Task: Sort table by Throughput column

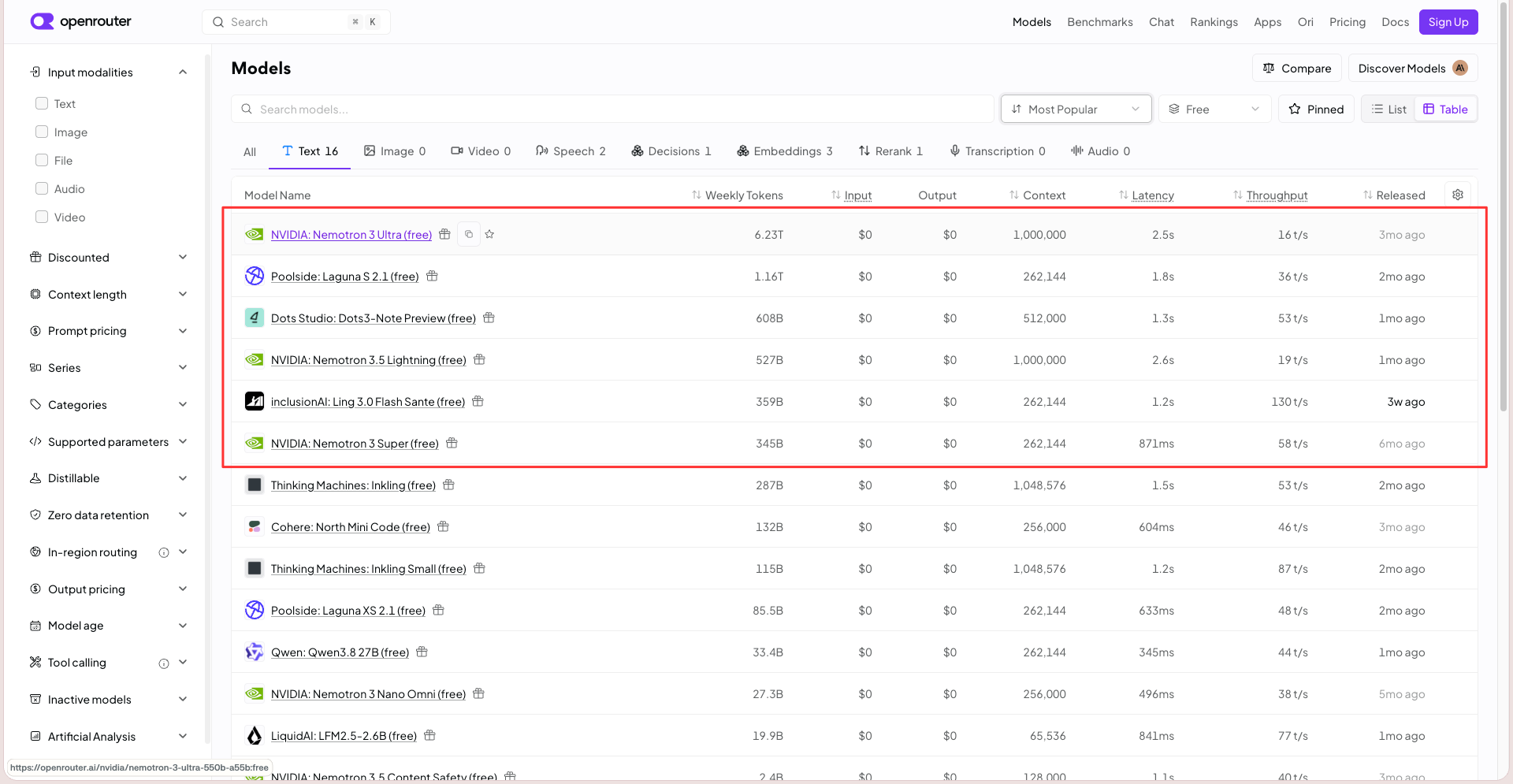Action: pyautogui.click(x=1270, y=195)
